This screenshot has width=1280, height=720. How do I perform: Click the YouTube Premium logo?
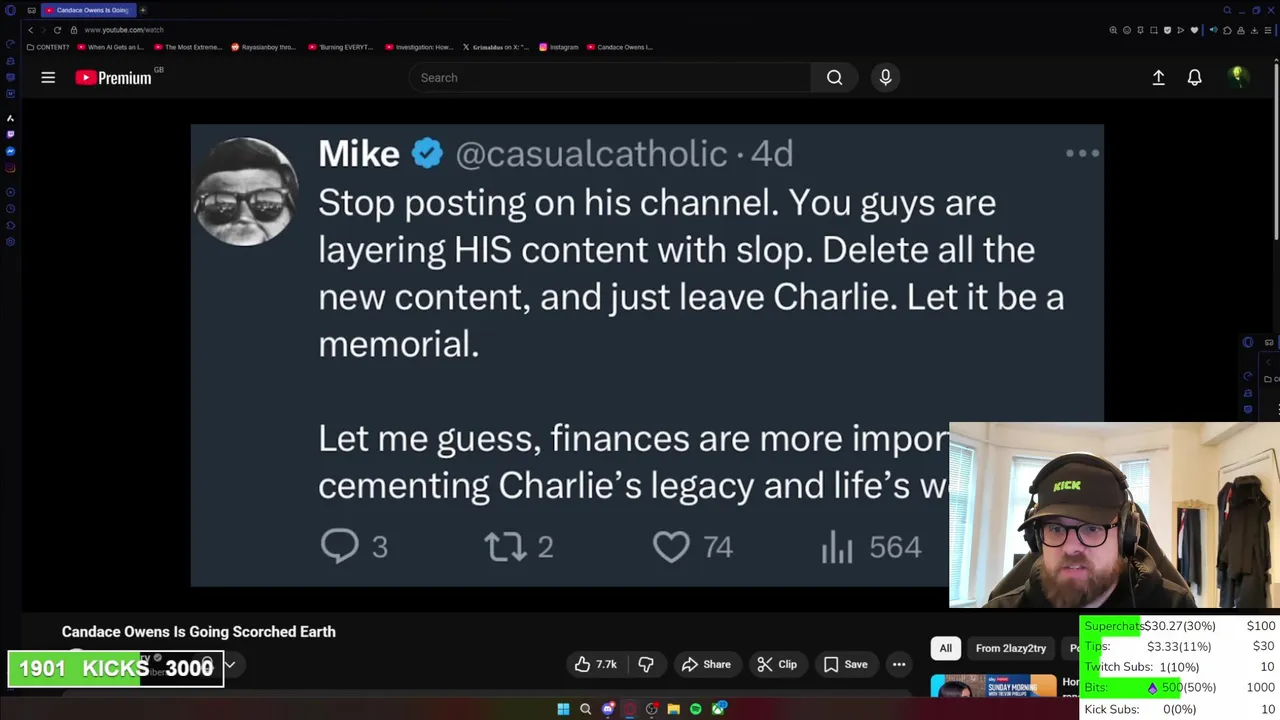pos(113,78)
